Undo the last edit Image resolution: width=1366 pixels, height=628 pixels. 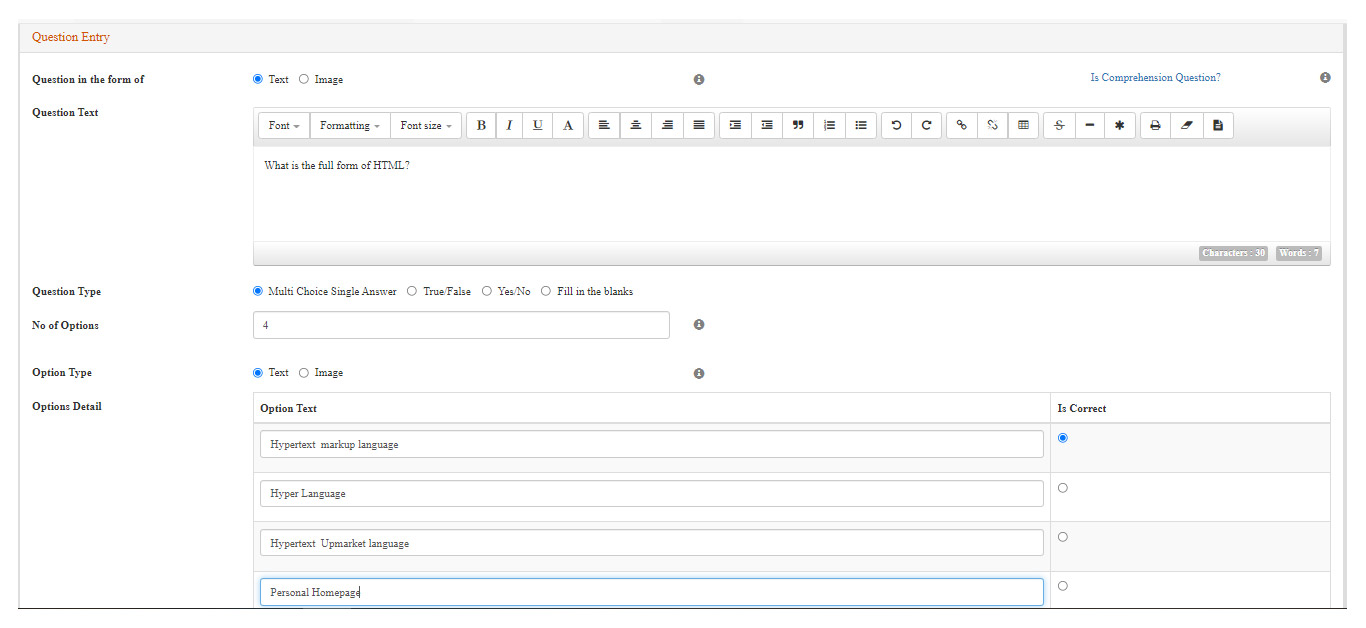896,126
